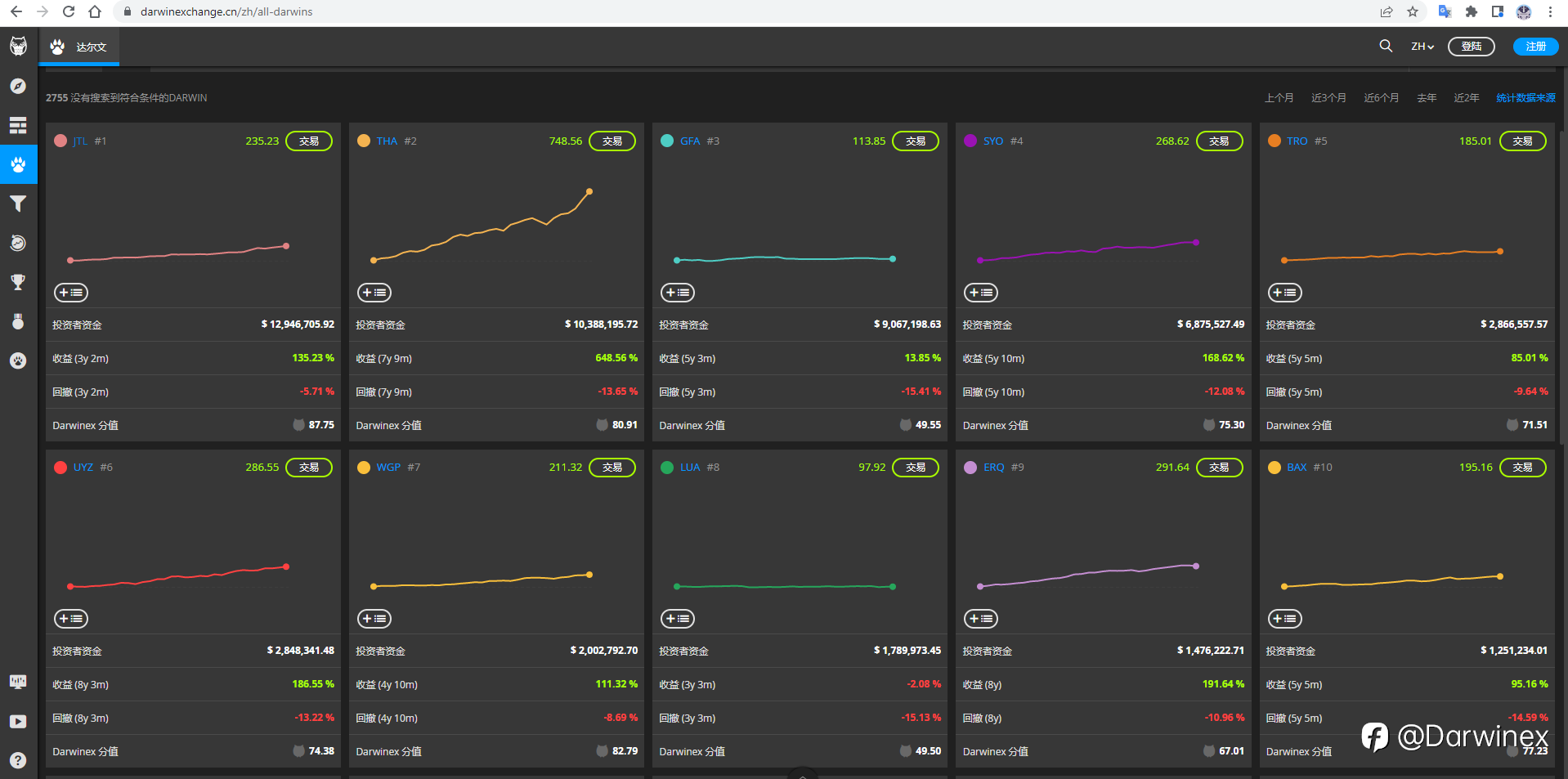Open browser extensions puzzle icon
1568x779 pixels.
[x=1472, y=11]
